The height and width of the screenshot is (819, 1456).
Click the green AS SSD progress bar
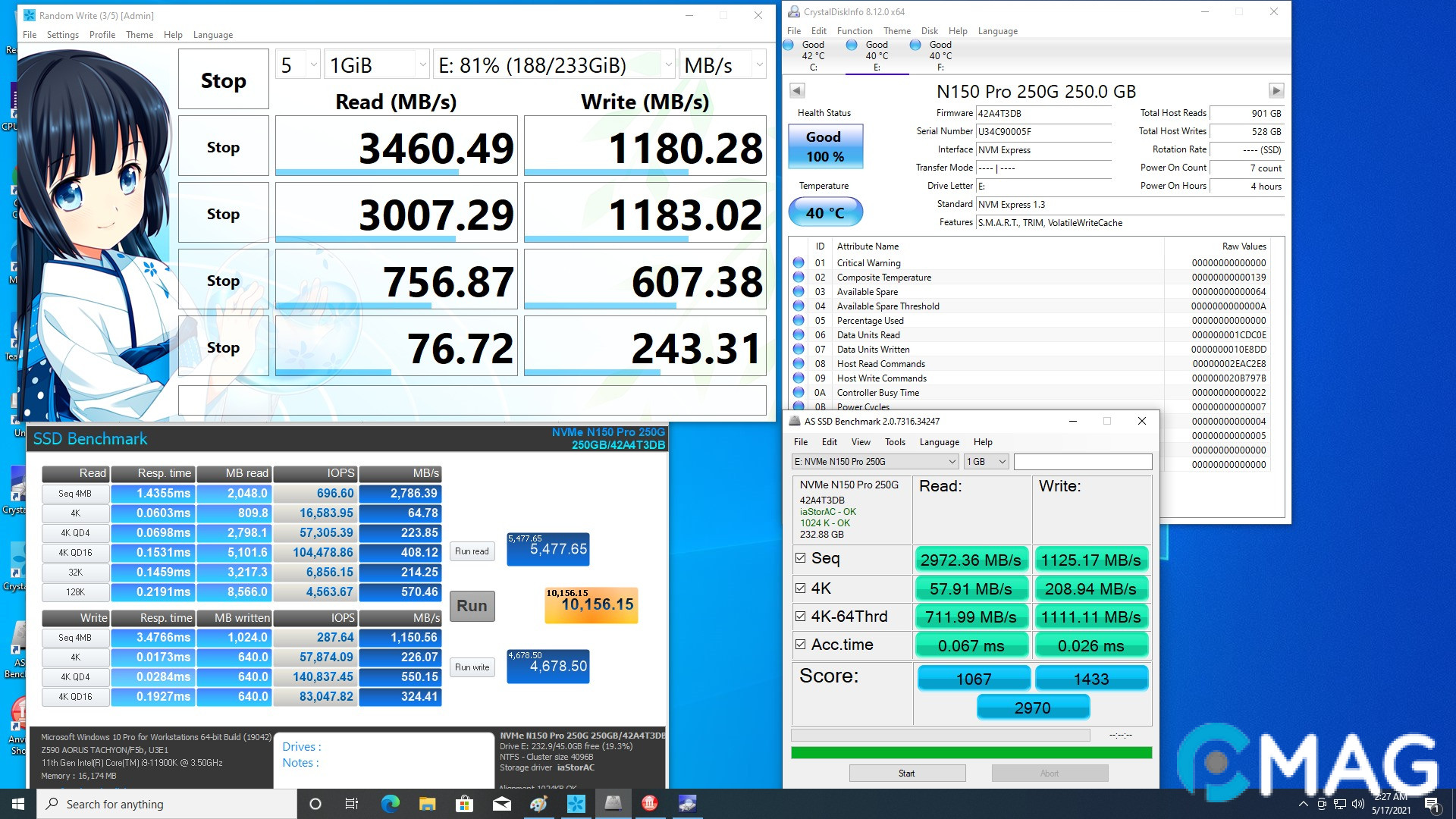[x=971, y=753]
